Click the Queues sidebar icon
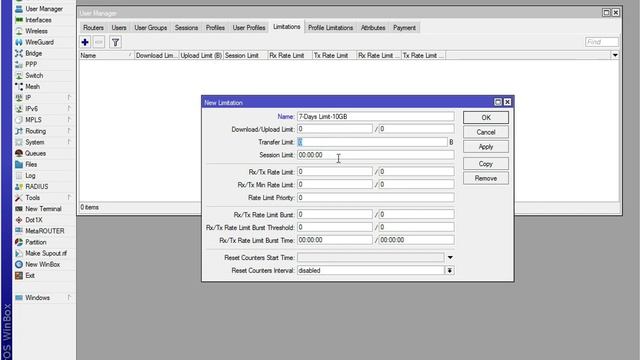Image resolution: width=640 pixels, height=360 pixels. 19,153
